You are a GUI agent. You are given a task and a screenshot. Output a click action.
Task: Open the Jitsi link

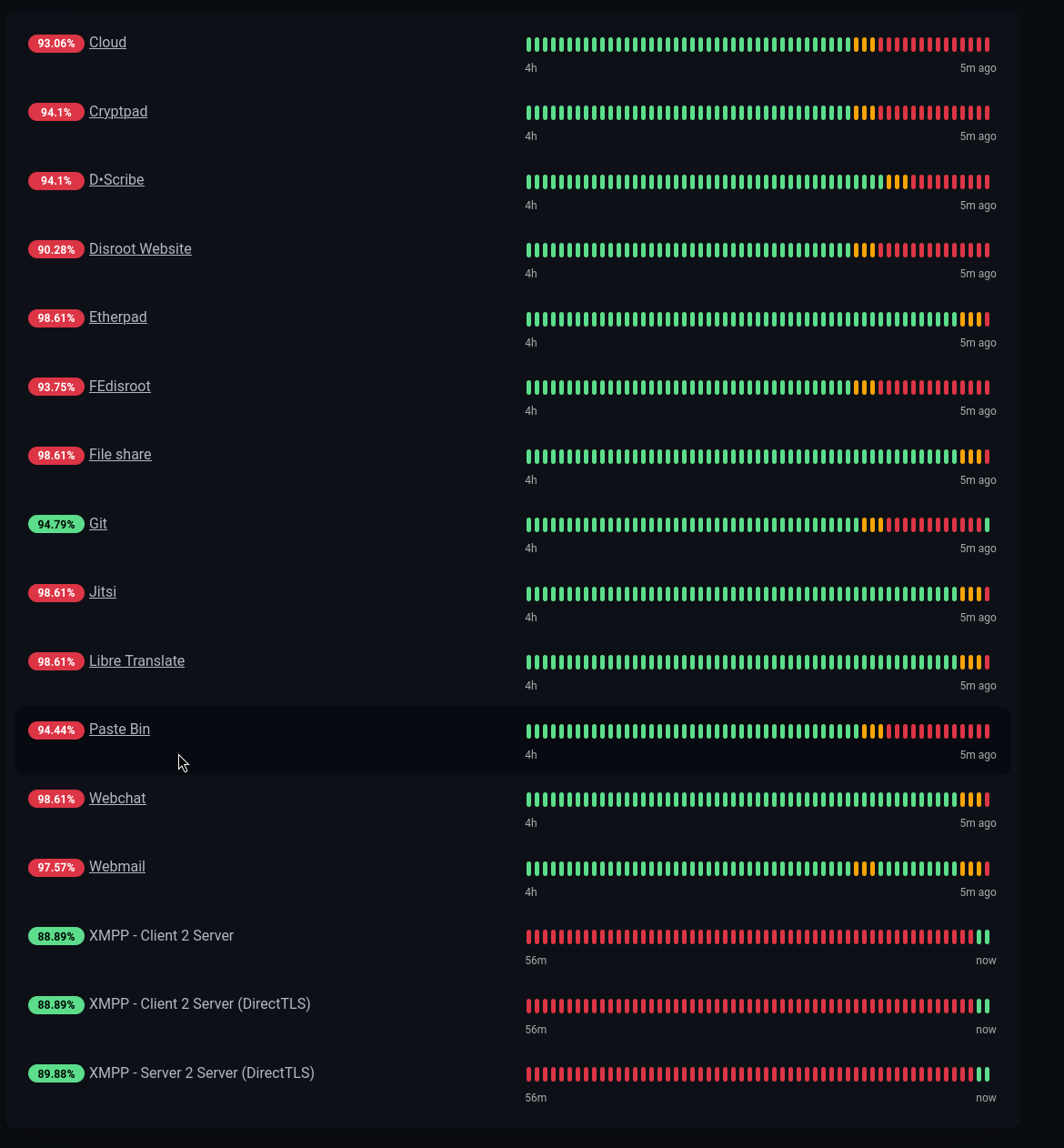[x=103, y=592]
